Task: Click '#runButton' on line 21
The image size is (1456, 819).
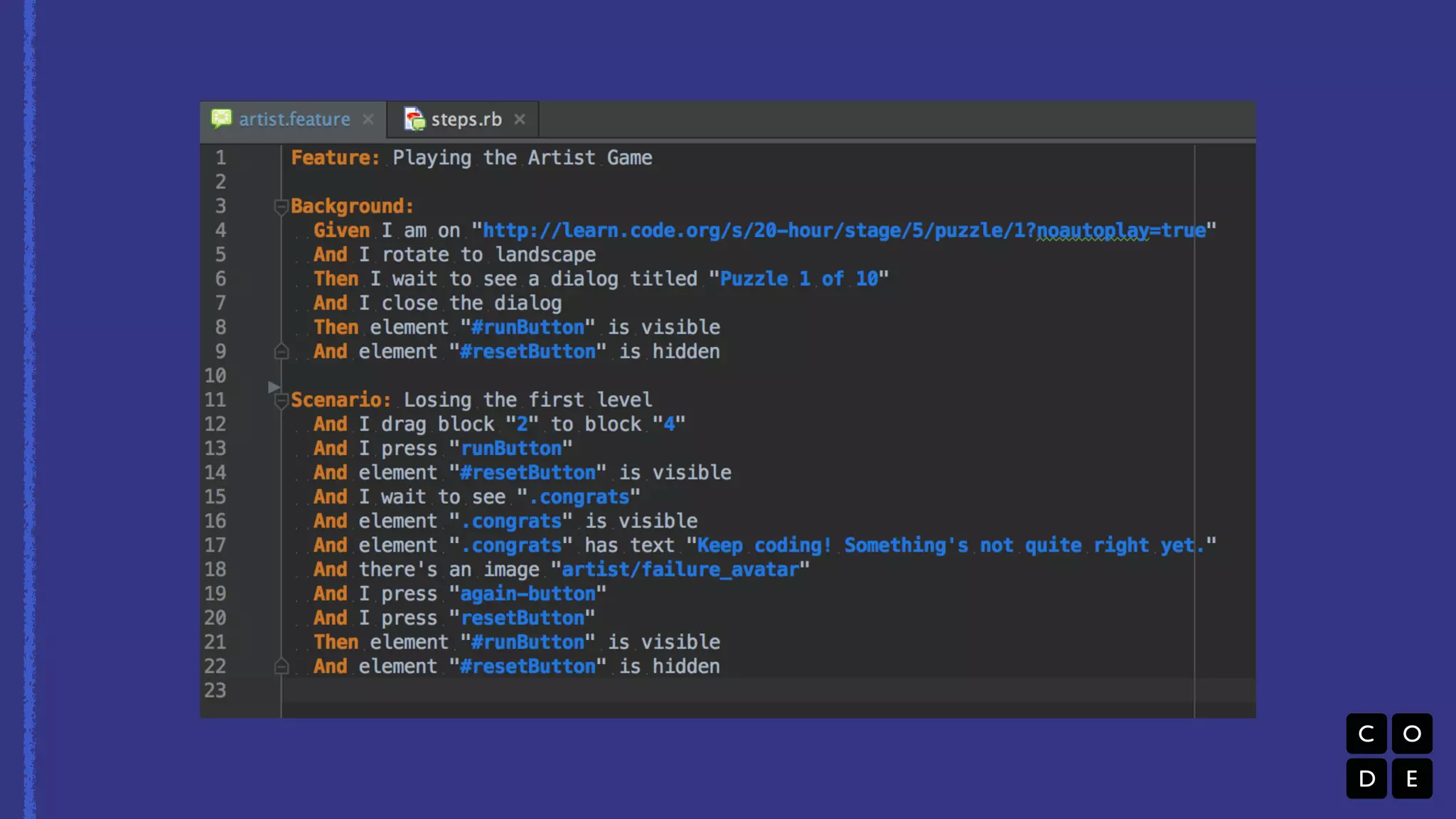Action: click(528, 642)
